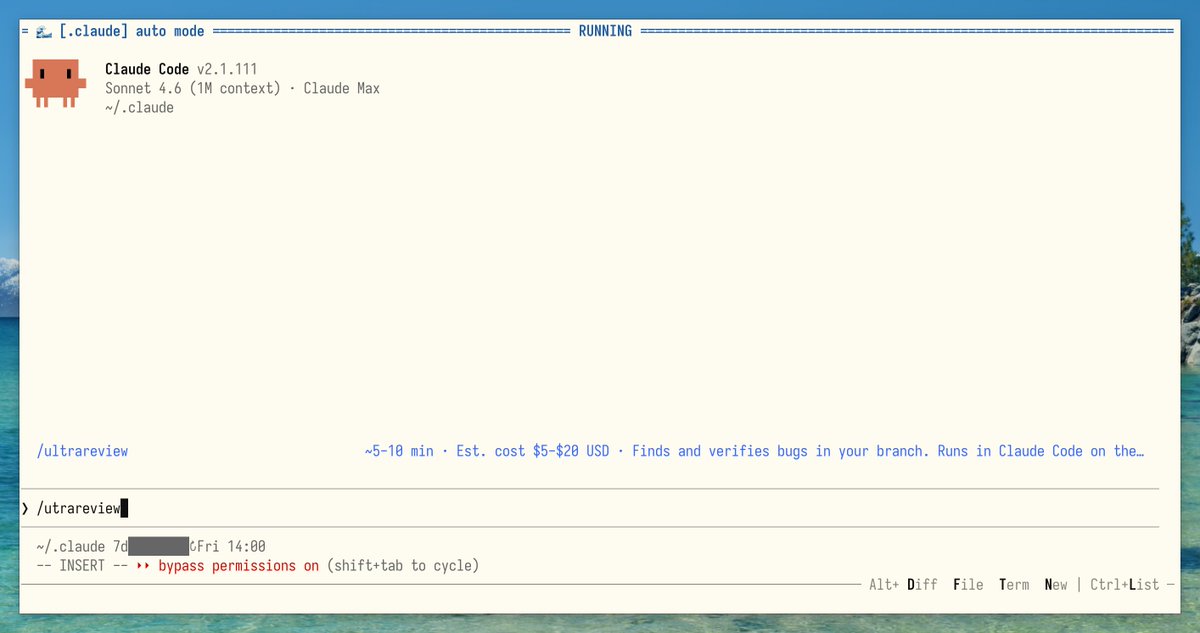Click the [.claude] auto mode title text

pyautogui.click(x=131, y=31)
